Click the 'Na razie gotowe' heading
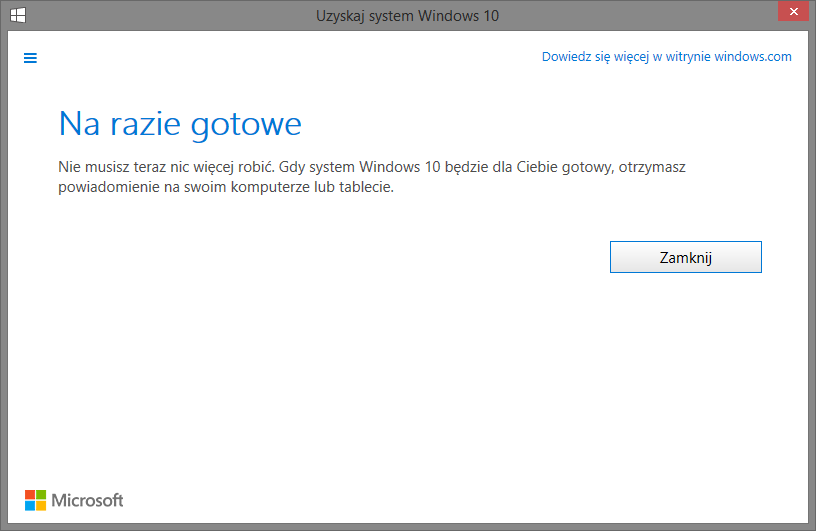 click(x=180, y=124)
